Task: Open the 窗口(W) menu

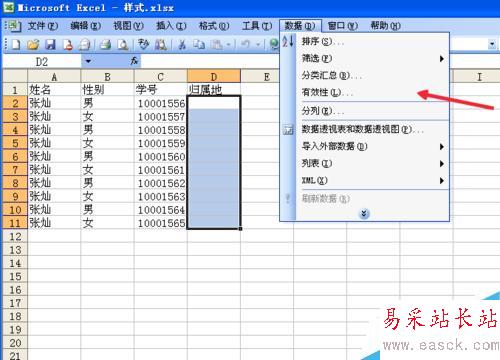Action: tap(343, 26)
